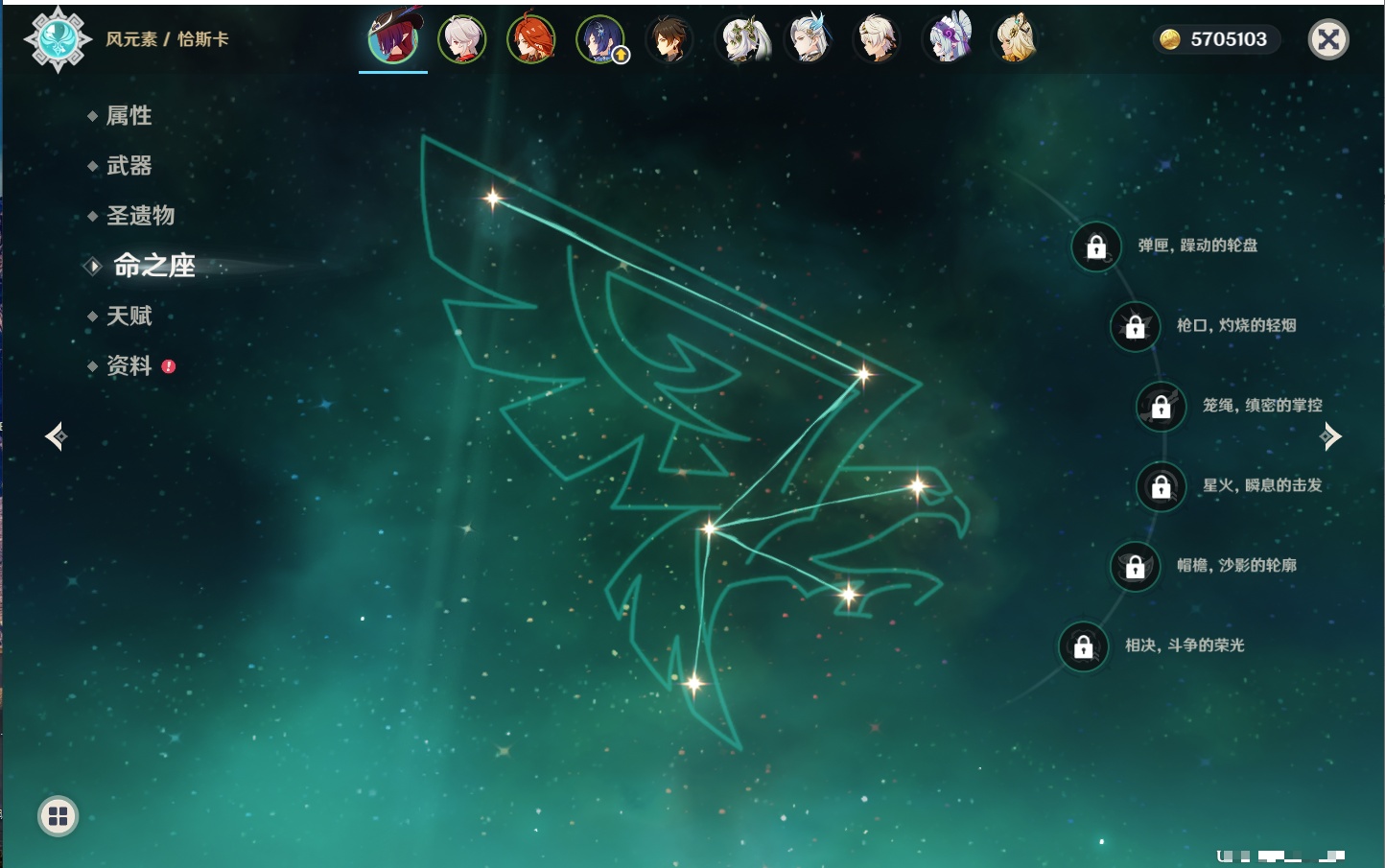The image size is (1385, 868).
Task: Open the 天赋 talents page
Action: coord(129,316)
